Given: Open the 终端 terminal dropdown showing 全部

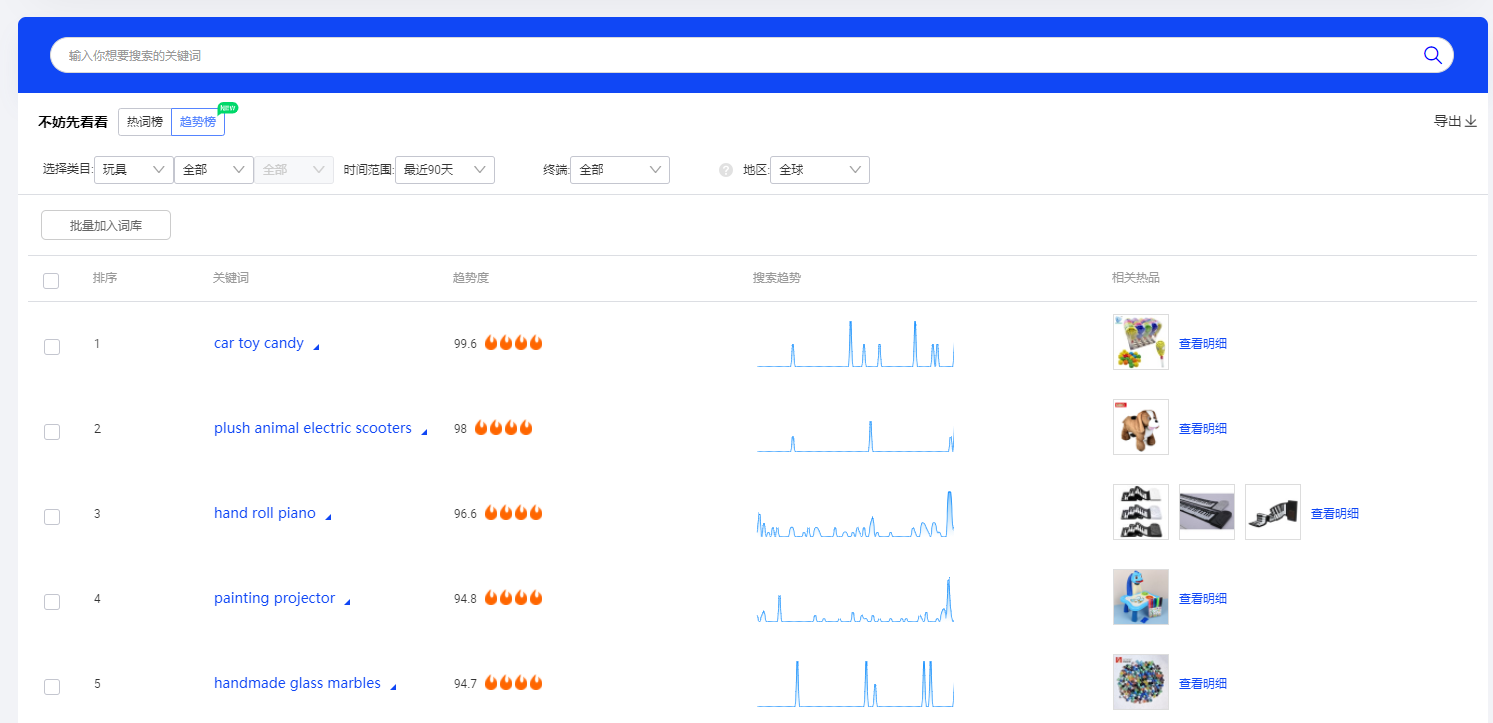Looking at the screenshot, I should (619, 169).
